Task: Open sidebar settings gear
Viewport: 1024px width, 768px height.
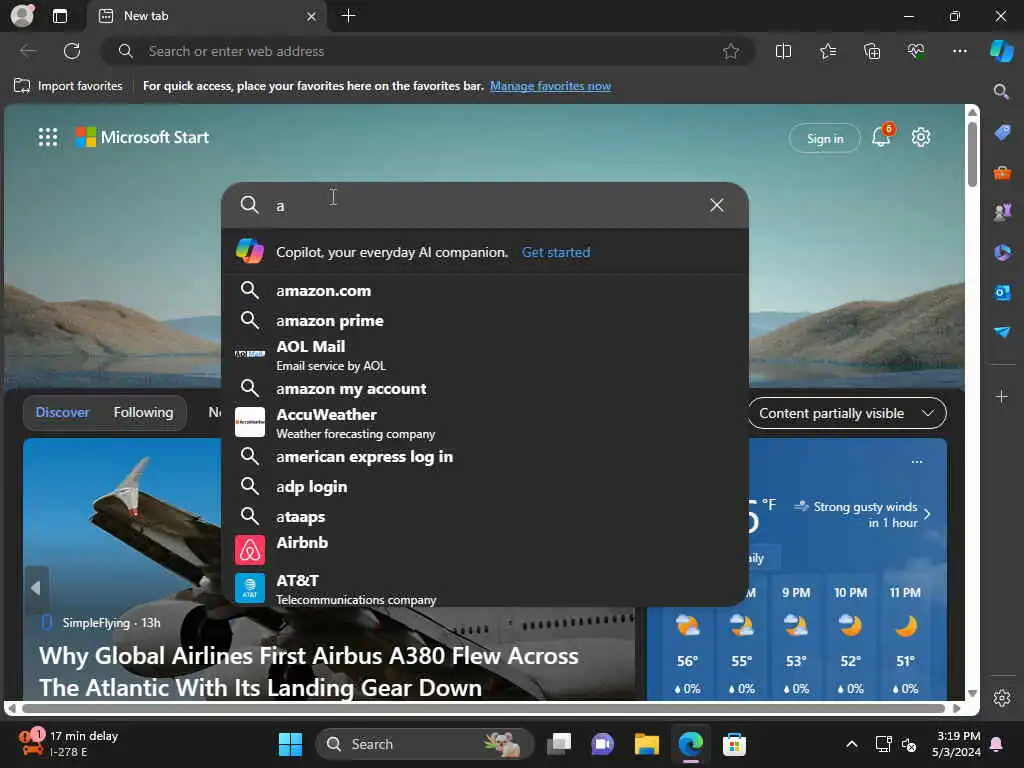Action: pyautogui.click(x=1002, y=698)
